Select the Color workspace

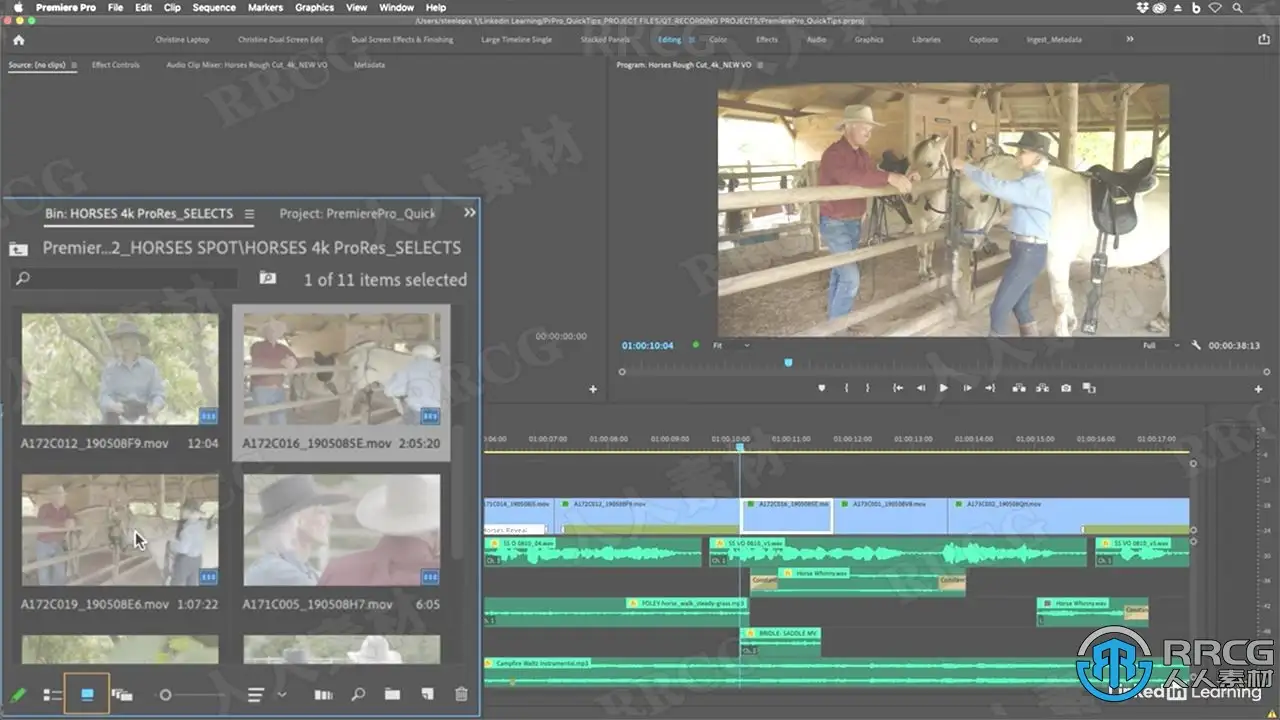coord(718,40)
